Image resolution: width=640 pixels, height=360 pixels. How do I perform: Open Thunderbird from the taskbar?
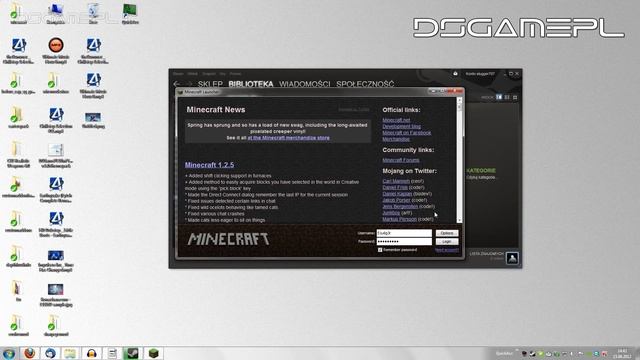(x=50, y=353)
